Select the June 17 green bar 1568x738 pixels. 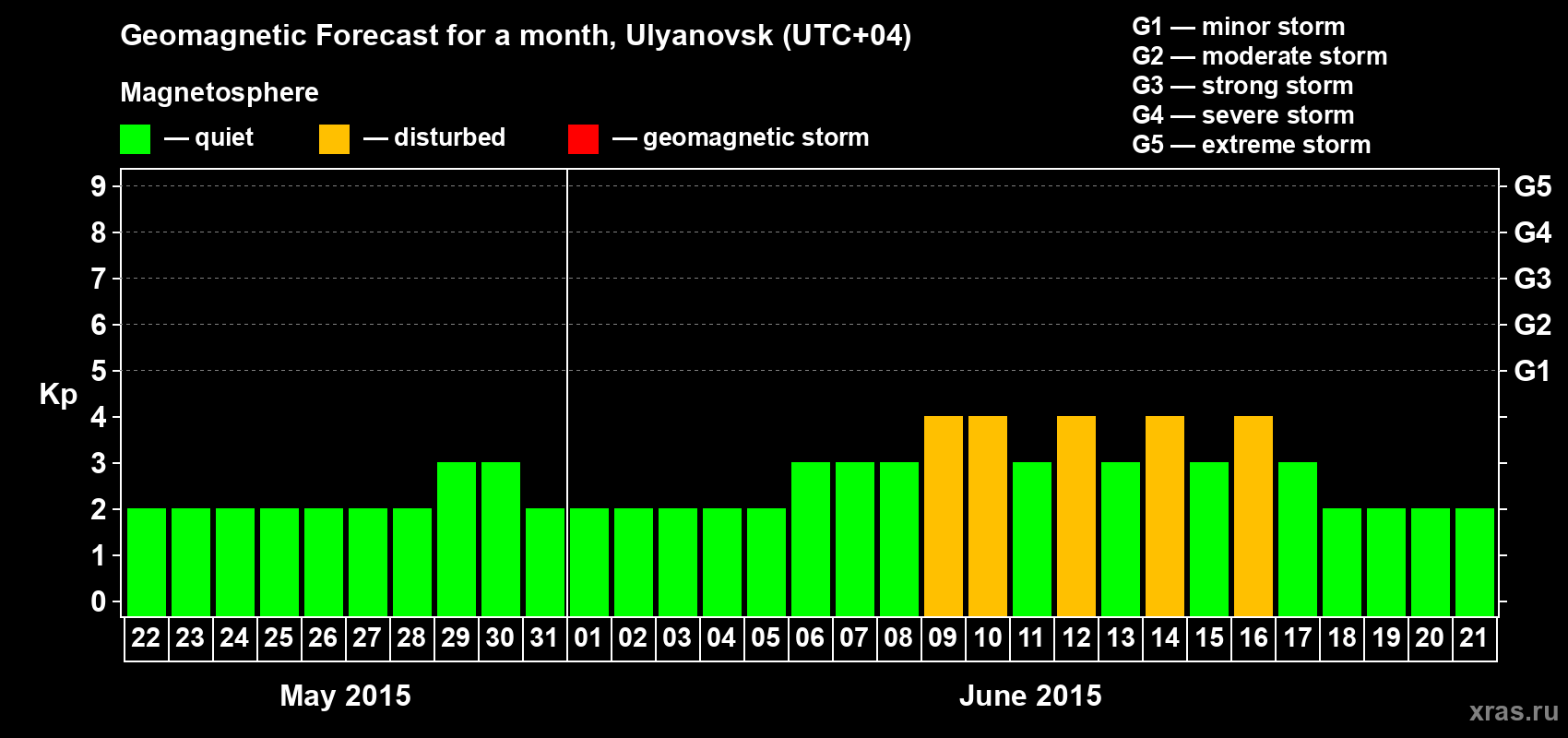point(1298,539)
